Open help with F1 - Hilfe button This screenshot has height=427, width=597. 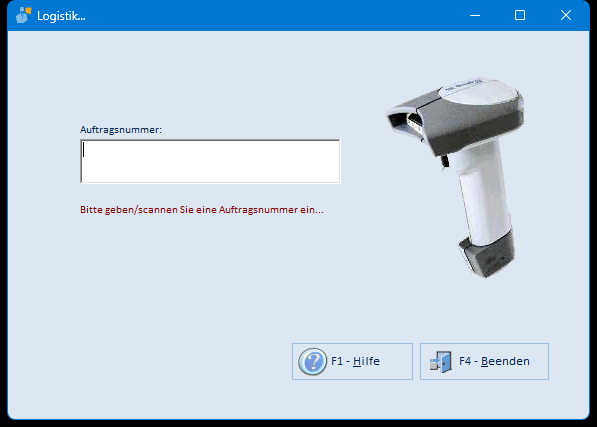tap(352, 361)
